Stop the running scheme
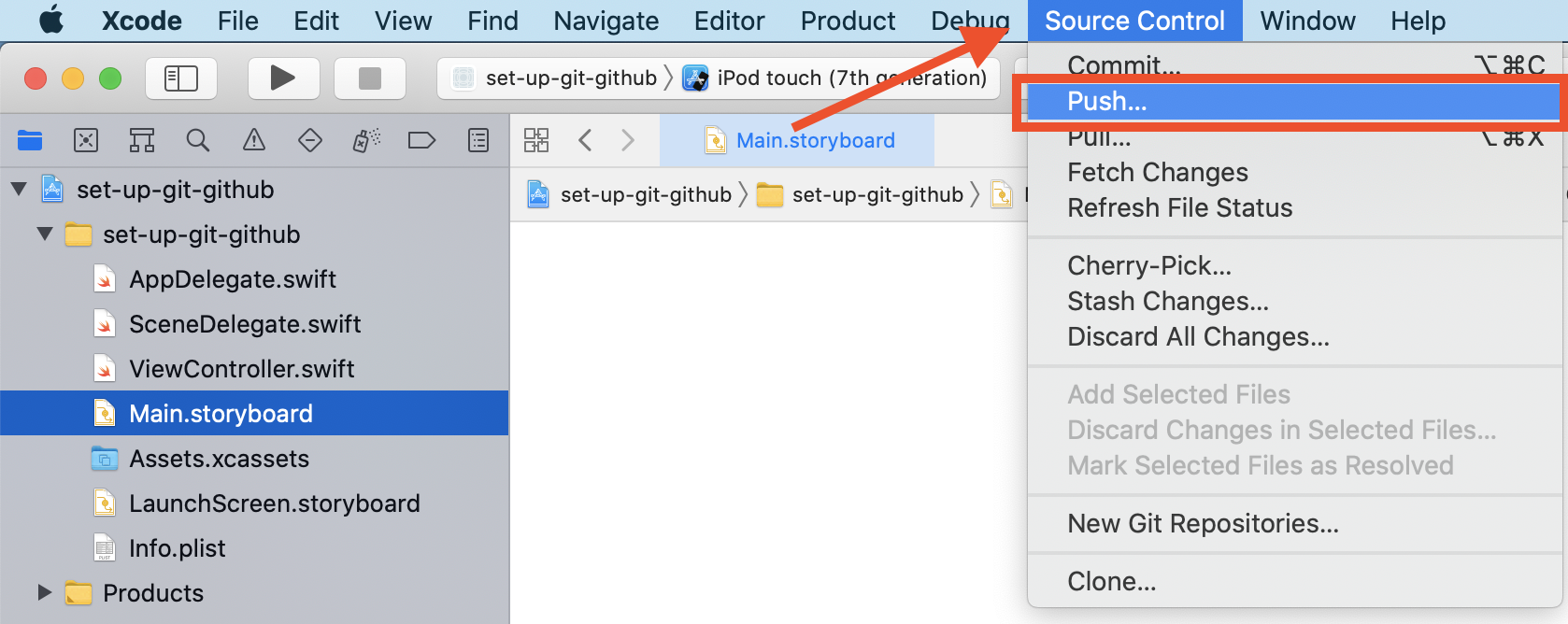This screenshot has width=1568, height=624. coord(370,78)
